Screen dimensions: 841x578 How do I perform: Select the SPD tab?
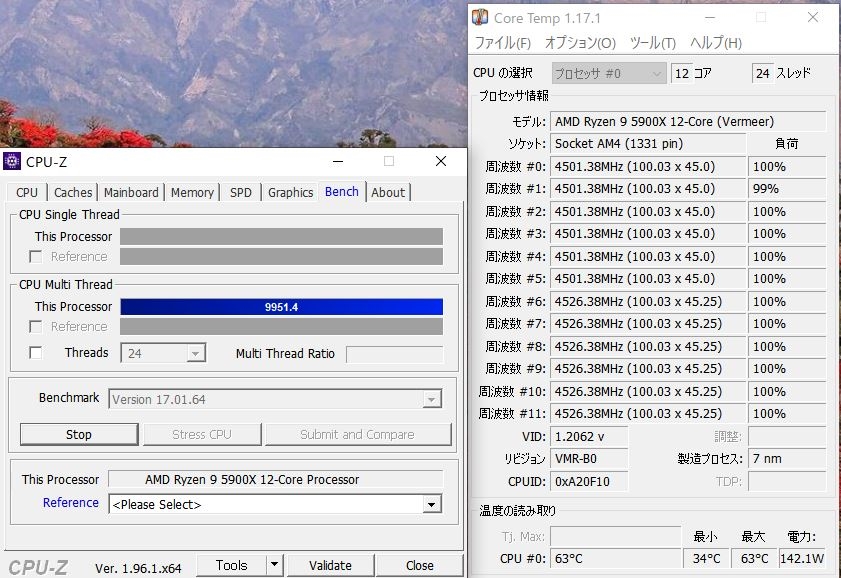point(240,192)
